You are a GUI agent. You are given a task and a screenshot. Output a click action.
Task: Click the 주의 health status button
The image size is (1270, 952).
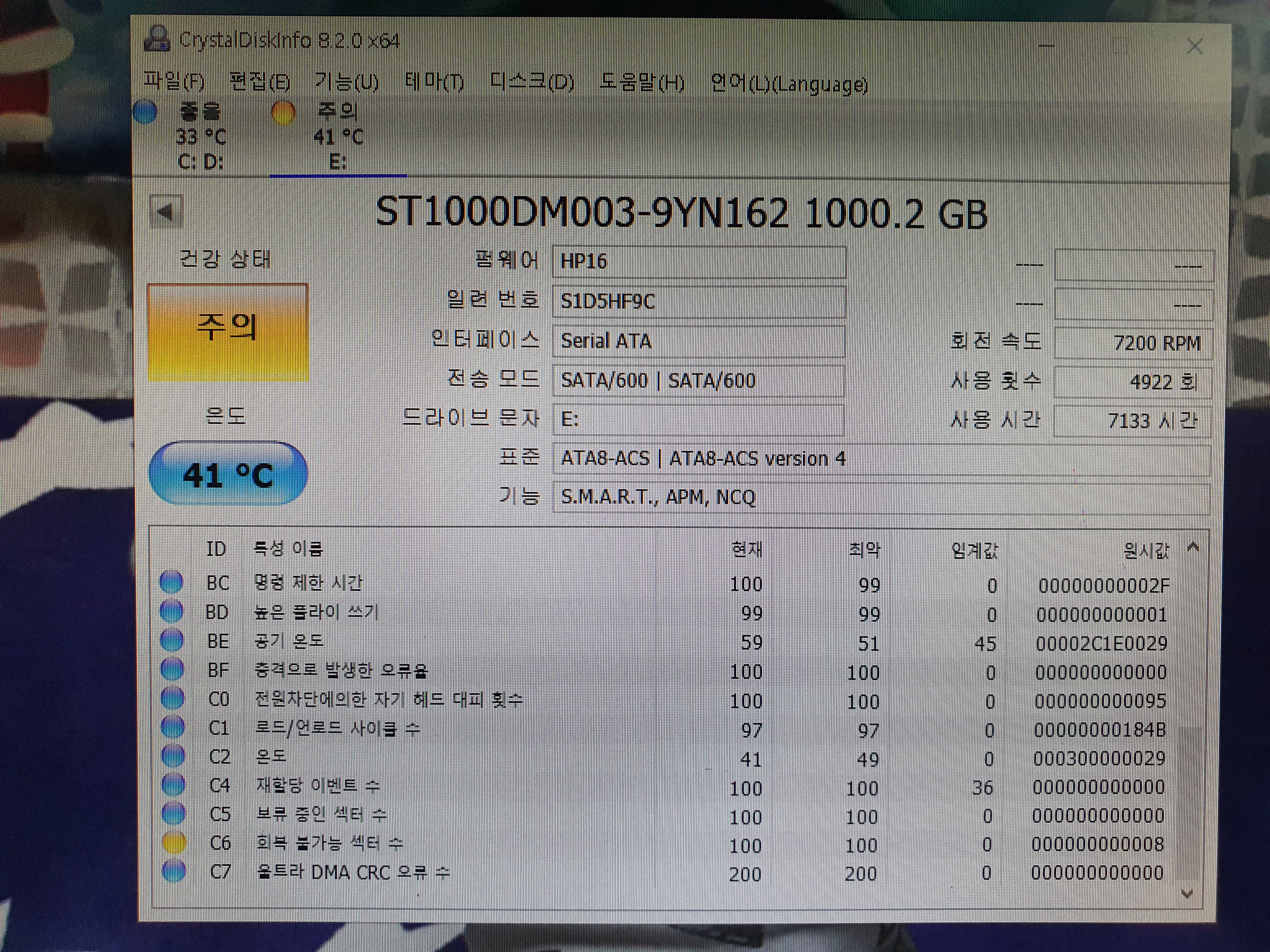click(228, 332)
